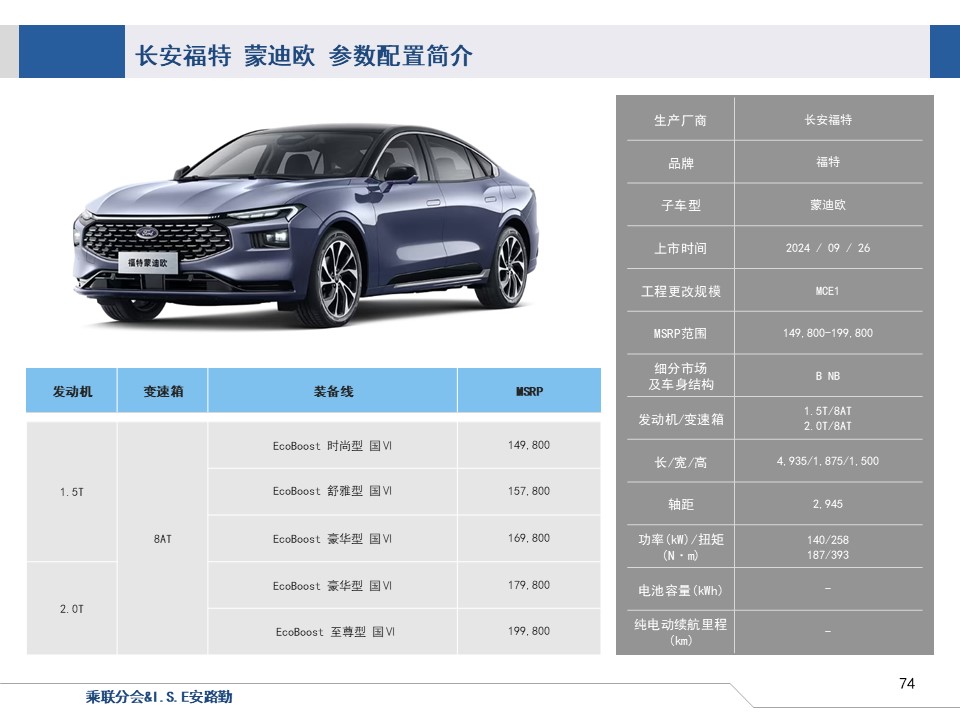Select the 工程更改规模 label
This screenshot has height=720, width=960.
click(x=680, y=291)
